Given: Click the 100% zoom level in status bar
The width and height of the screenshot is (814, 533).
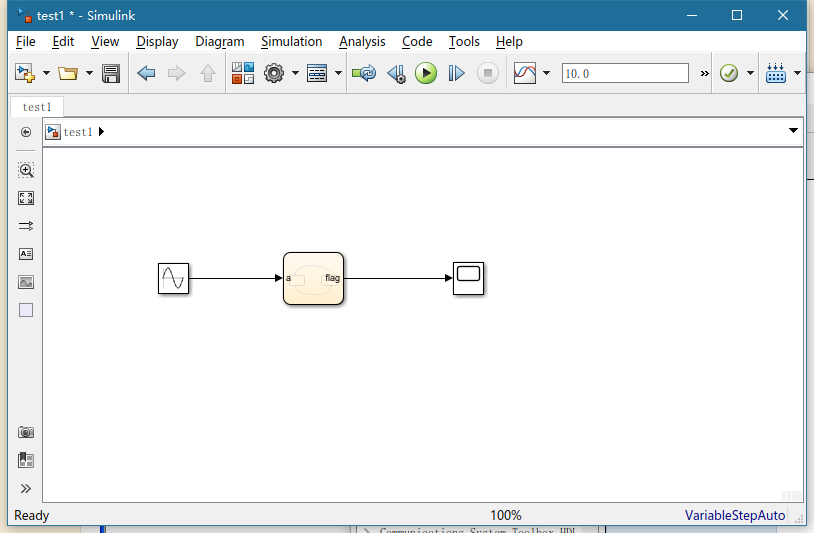Looking at the screenshot, I should (506, 515).
